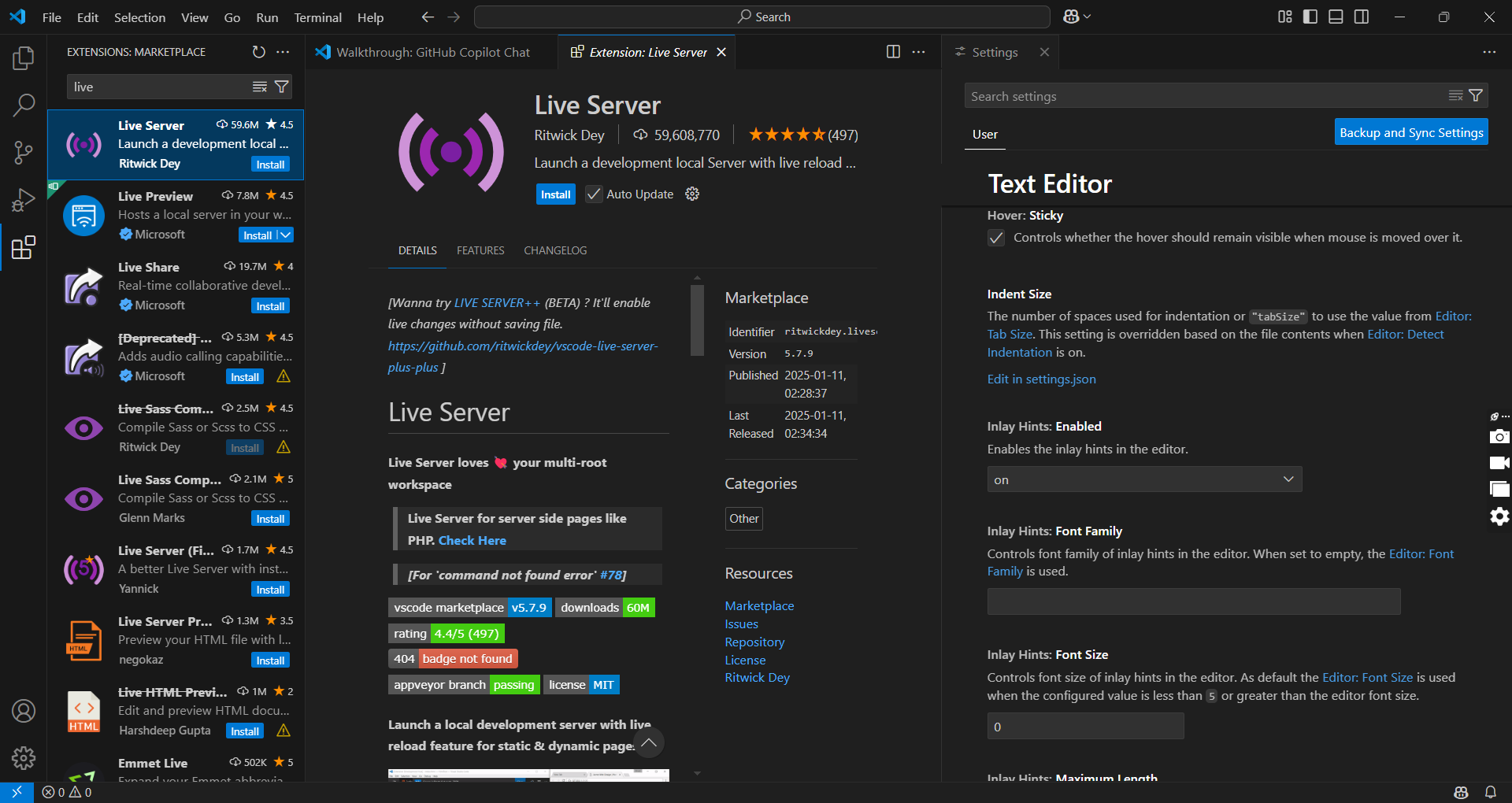Image resolution: width=1512 pixels, height=803 pixels.
Task: Click the Inlay Hints: Font Family input
Action: (x=1194, y=601)
